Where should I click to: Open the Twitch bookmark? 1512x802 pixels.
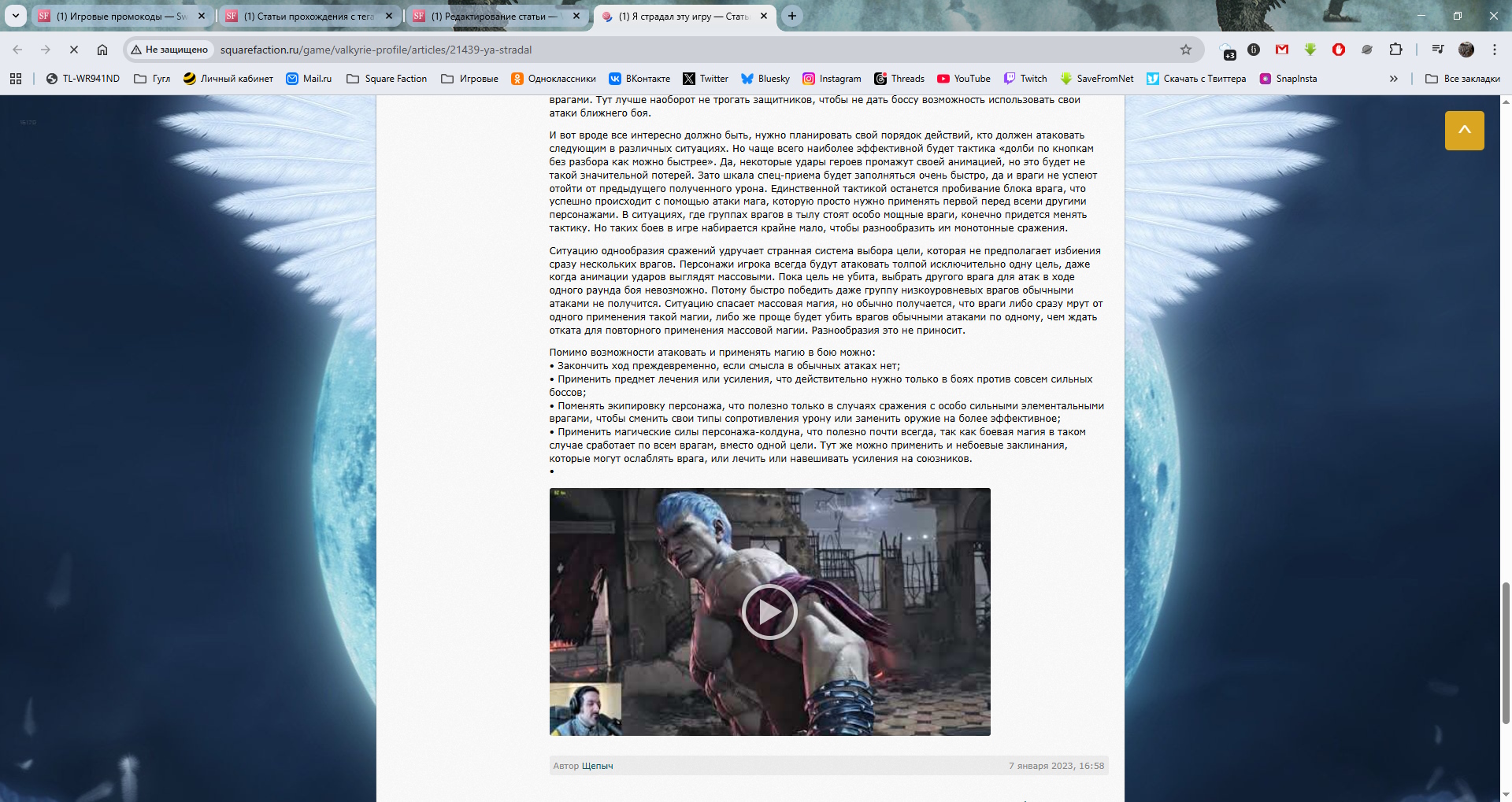pos(1025,79)
